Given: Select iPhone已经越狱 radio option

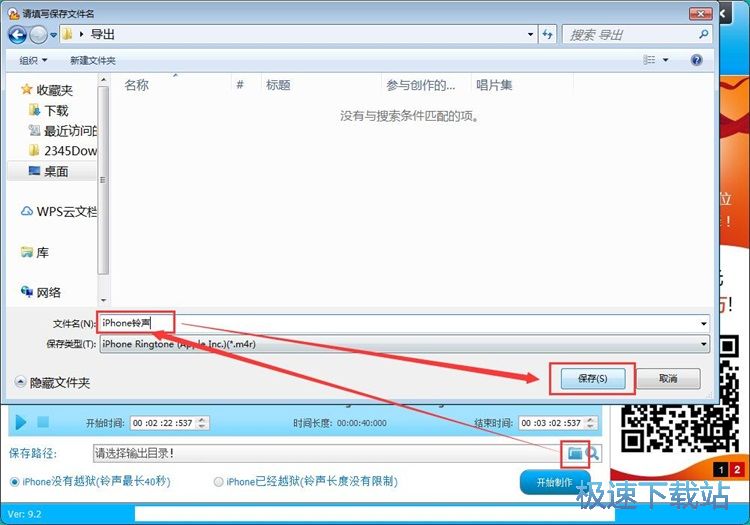Looking at the screenshot, I should point(306,481).
